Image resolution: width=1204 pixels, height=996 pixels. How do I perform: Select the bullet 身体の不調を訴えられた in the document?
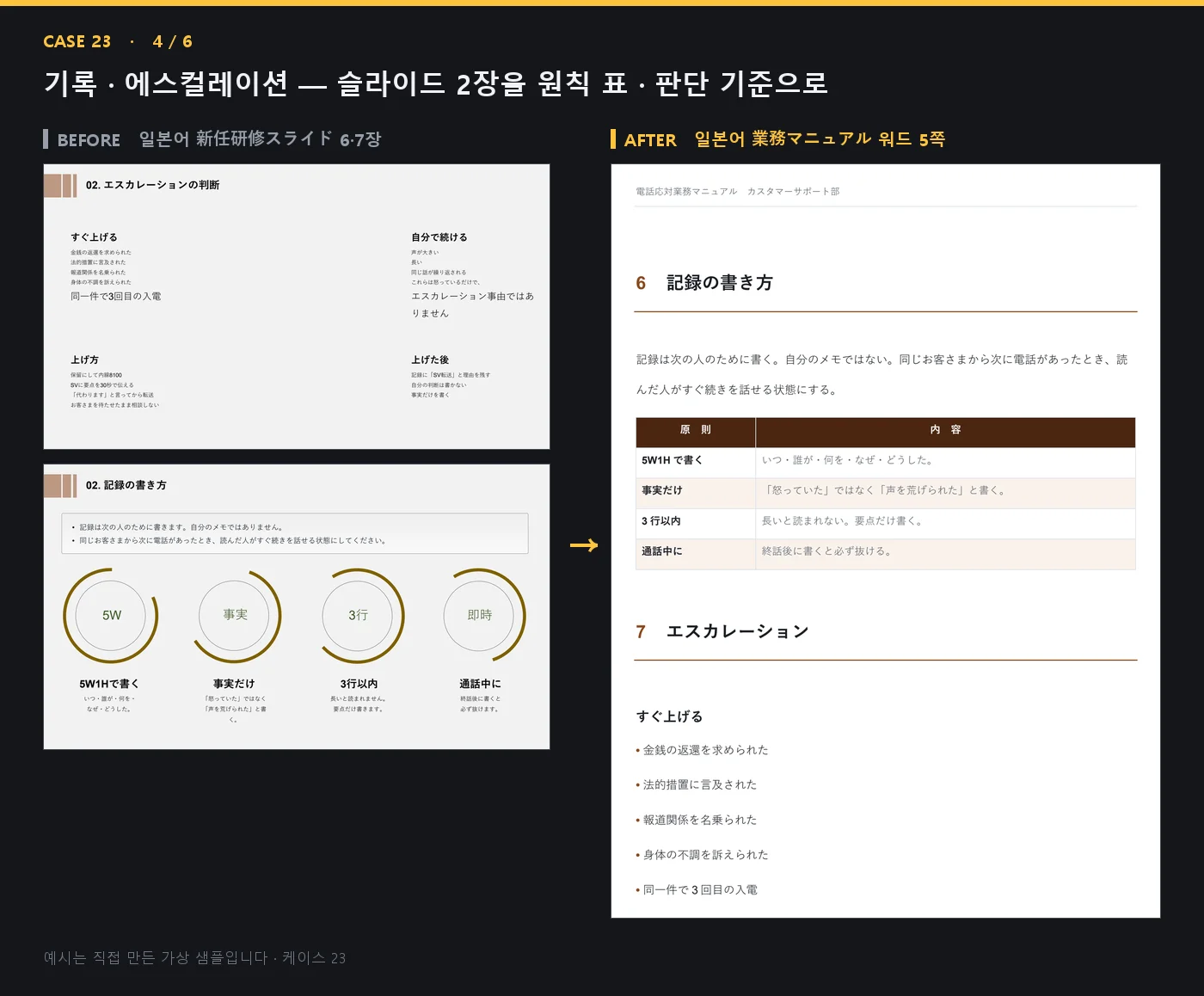(x=702, y=855)
